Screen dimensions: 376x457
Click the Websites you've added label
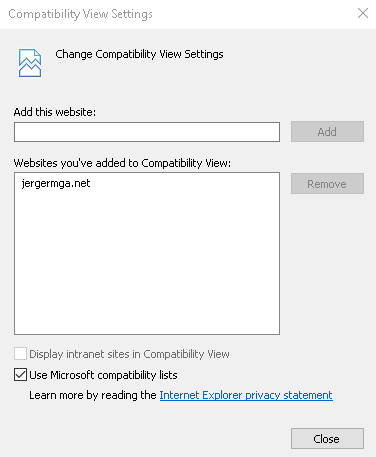point(122,163)
